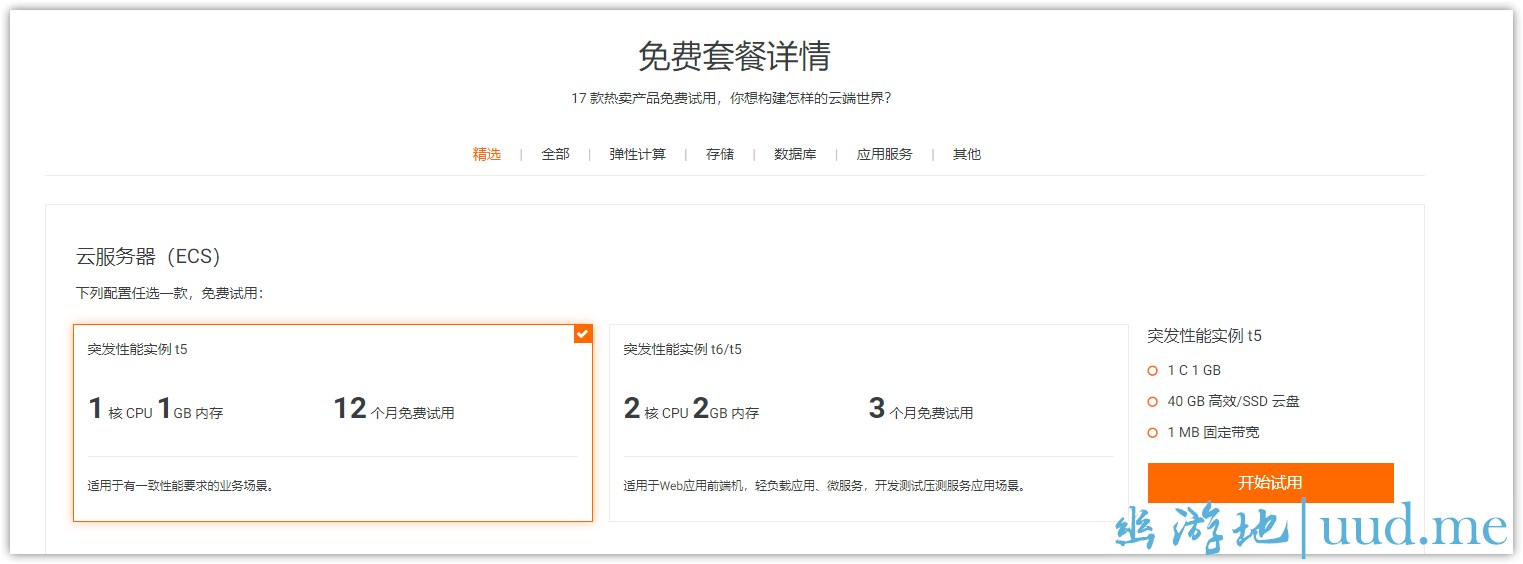Click the bullet circle beside 1 C 1 GB

coord(1152,371)
